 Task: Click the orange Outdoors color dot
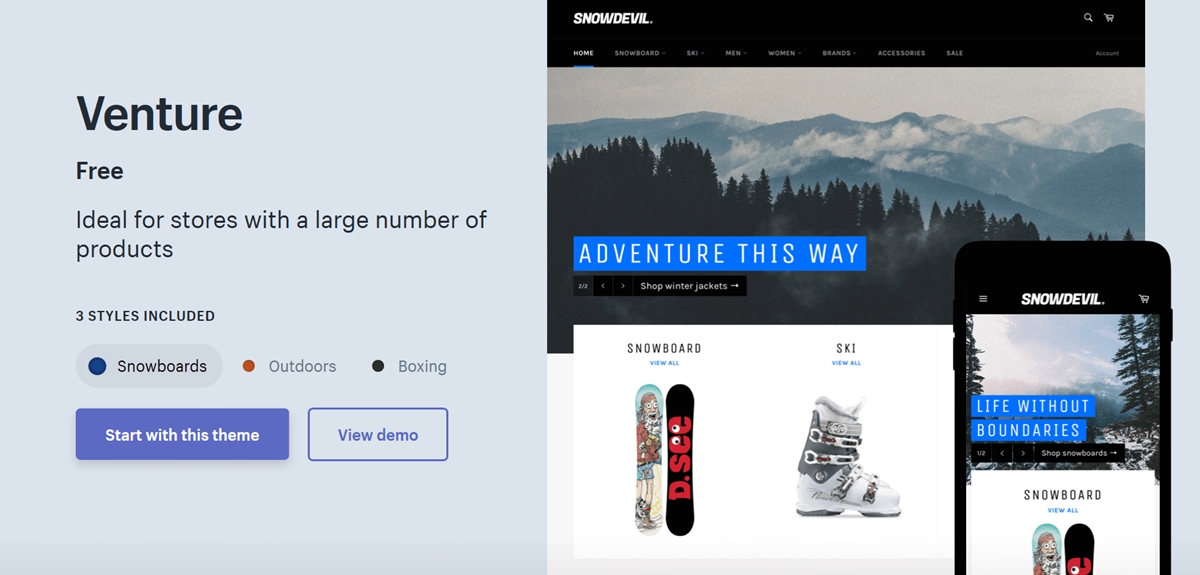pyautogui.click(x=249, y=366)
